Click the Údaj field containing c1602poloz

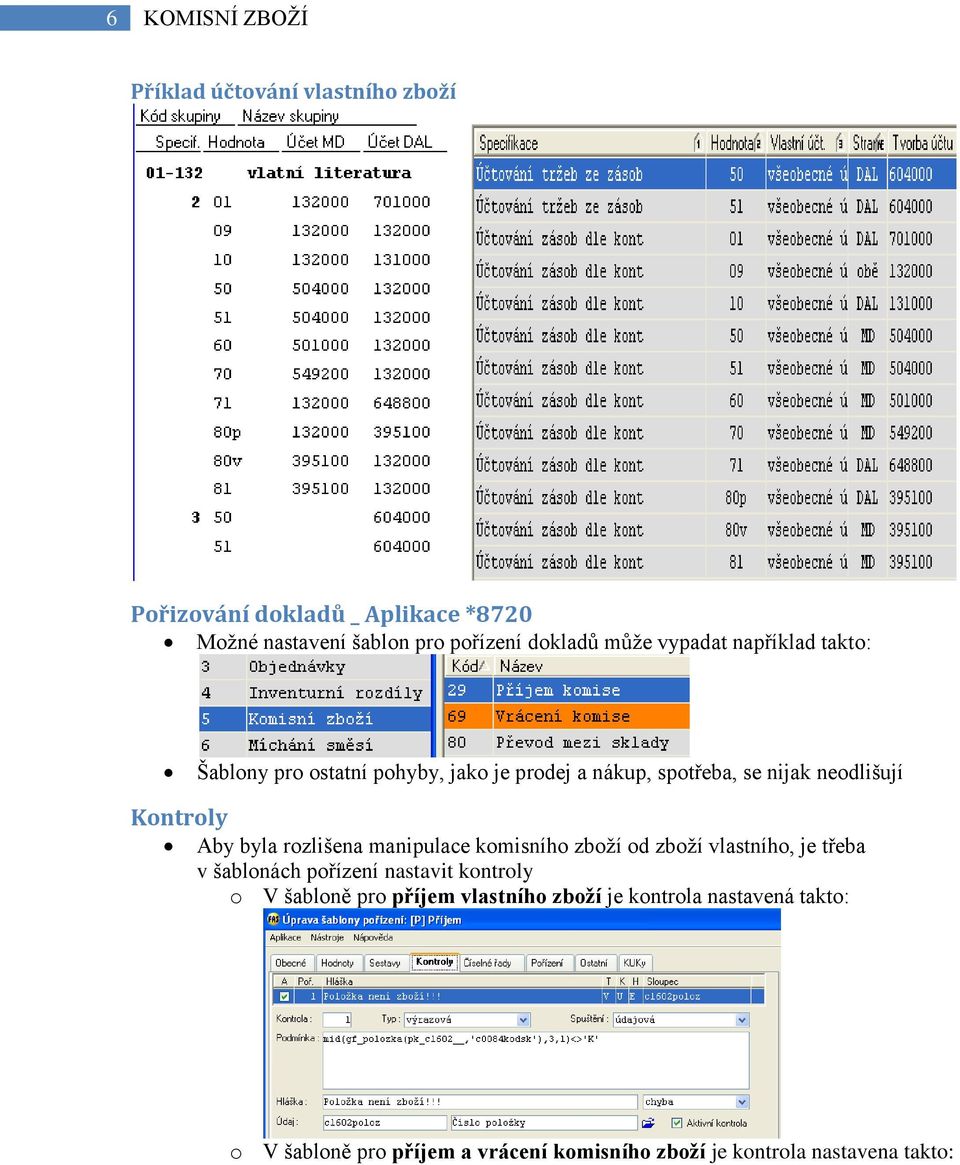[384, 1123]
